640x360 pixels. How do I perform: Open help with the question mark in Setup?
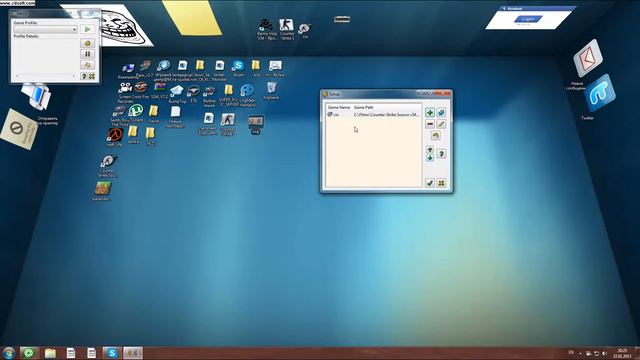(441, 154)
